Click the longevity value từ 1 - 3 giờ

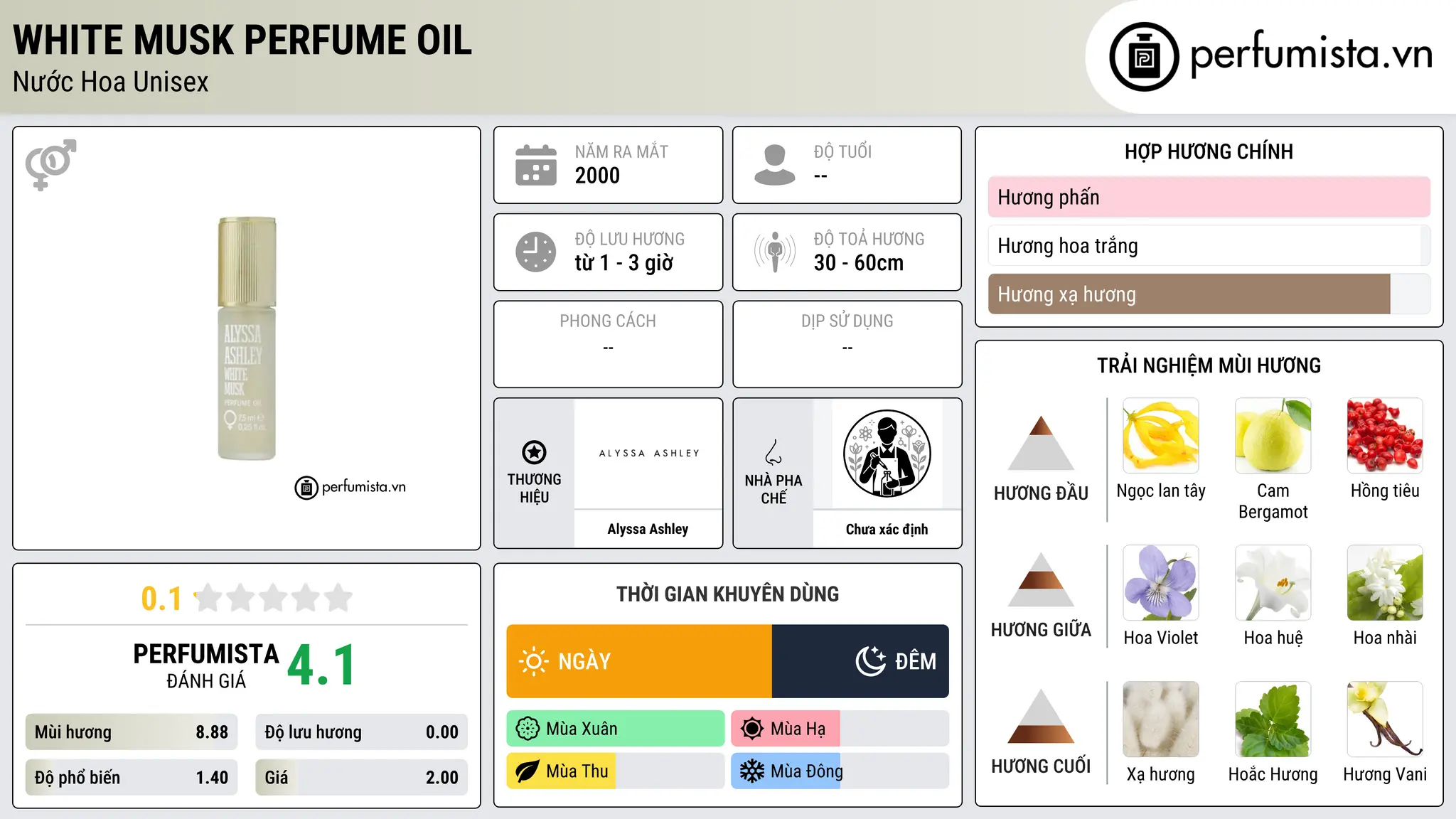[624, 263]
